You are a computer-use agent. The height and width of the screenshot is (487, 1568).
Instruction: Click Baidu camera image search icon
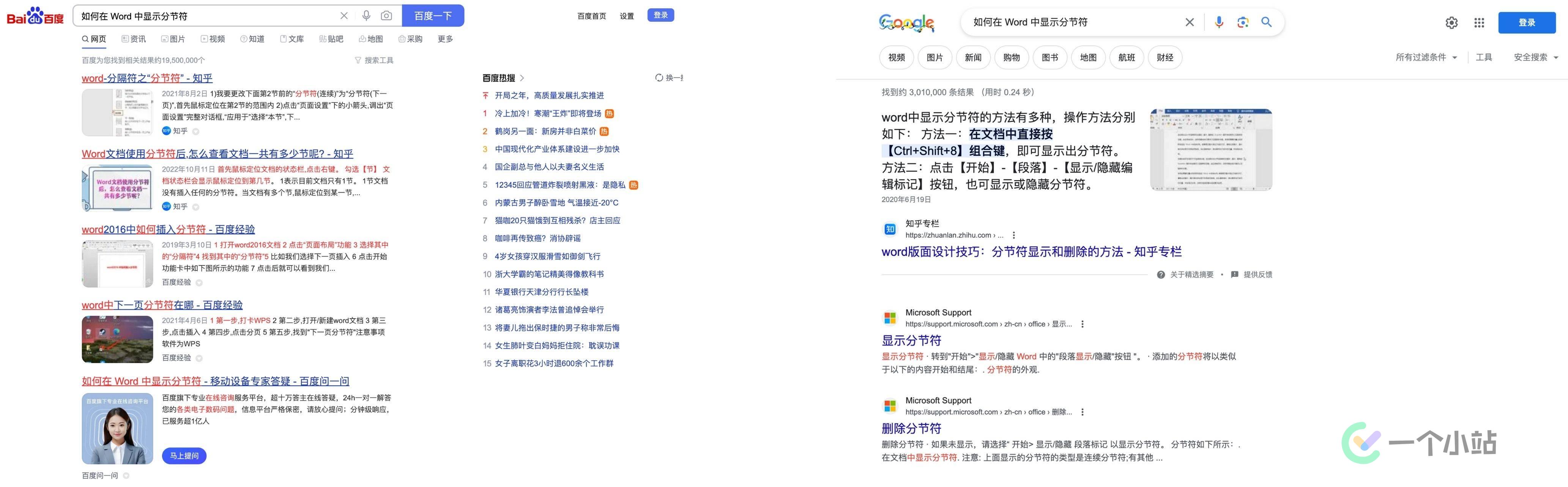[386, 16]
